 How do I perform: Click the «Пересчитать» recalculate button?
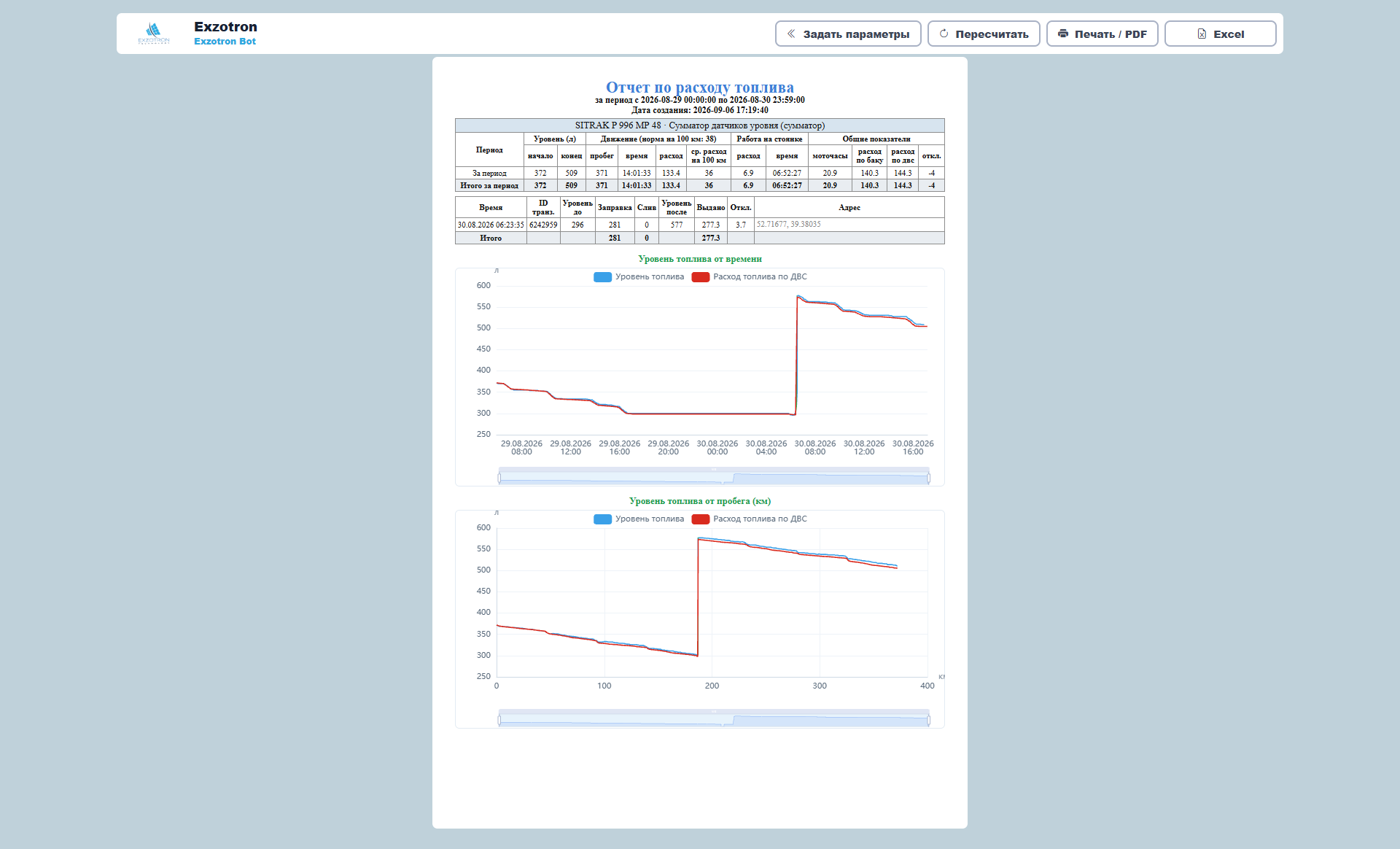coord(984,34)
